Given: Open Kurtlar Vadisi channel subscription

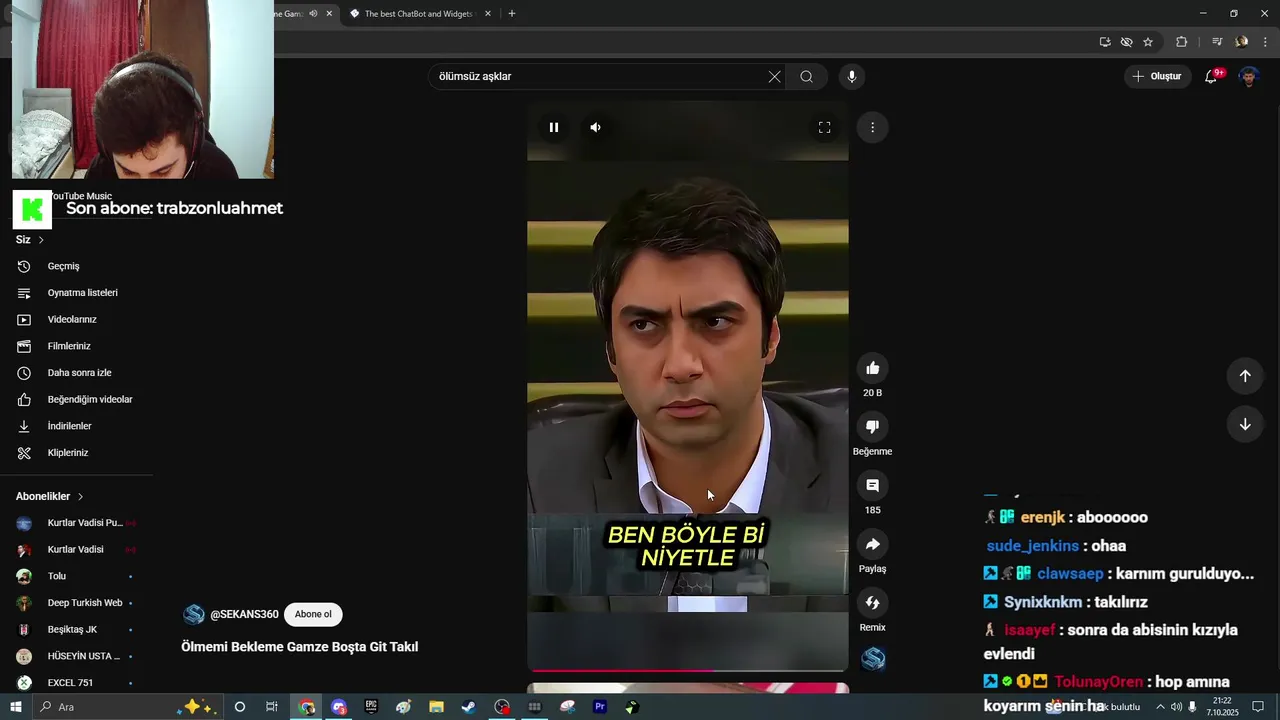Looking at the screenshot, I should 76,550.
